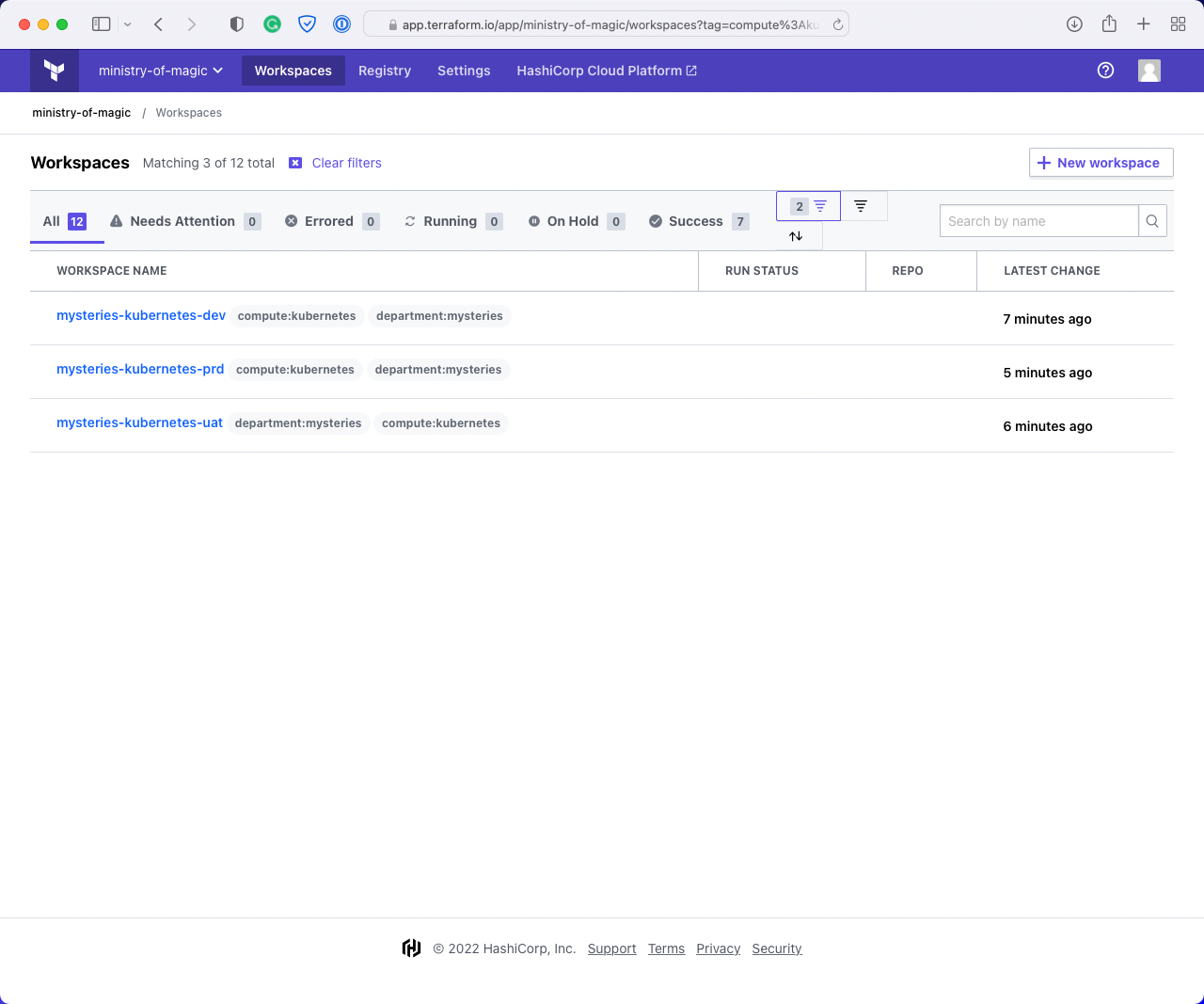This screenshot has height=1004, width=1204.
Task: Click the tag filter icon showing 2
Action: click(x=808, y=206)
